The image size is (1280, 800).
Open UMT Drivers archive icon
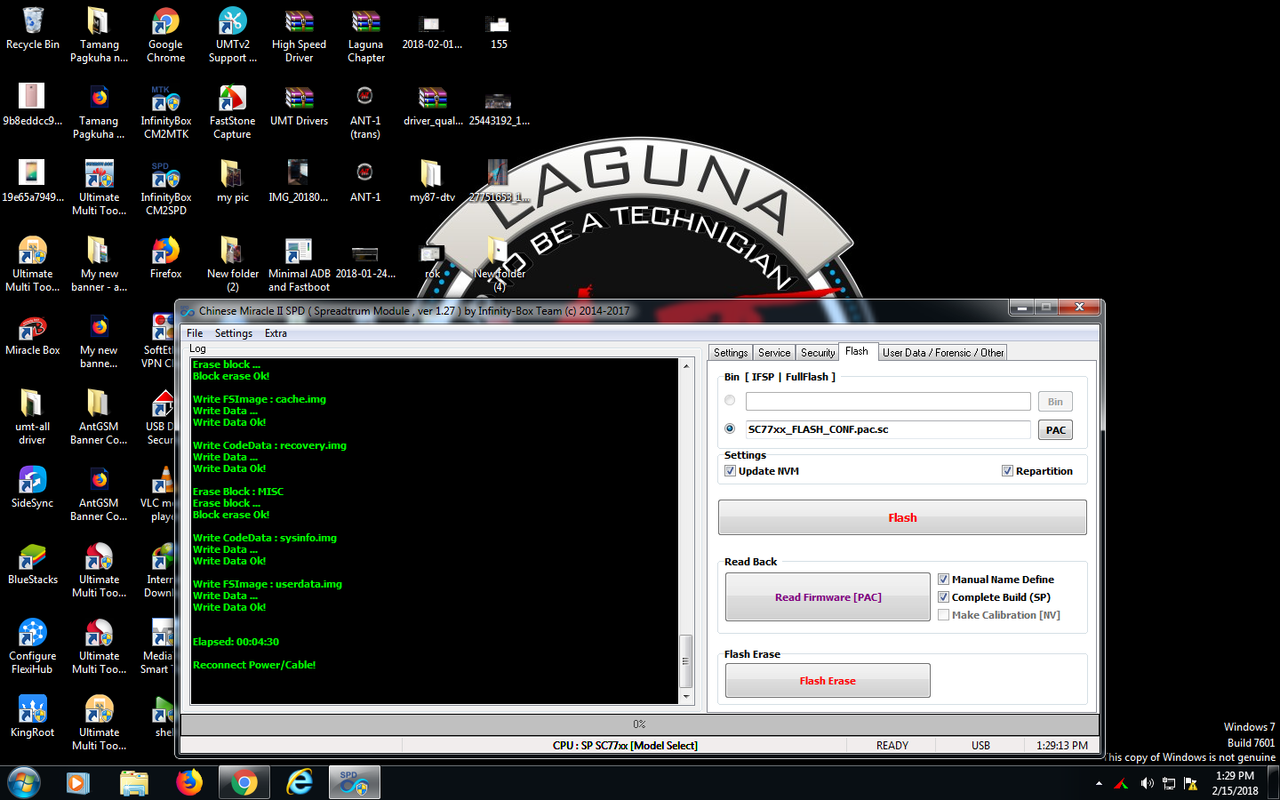299,105
